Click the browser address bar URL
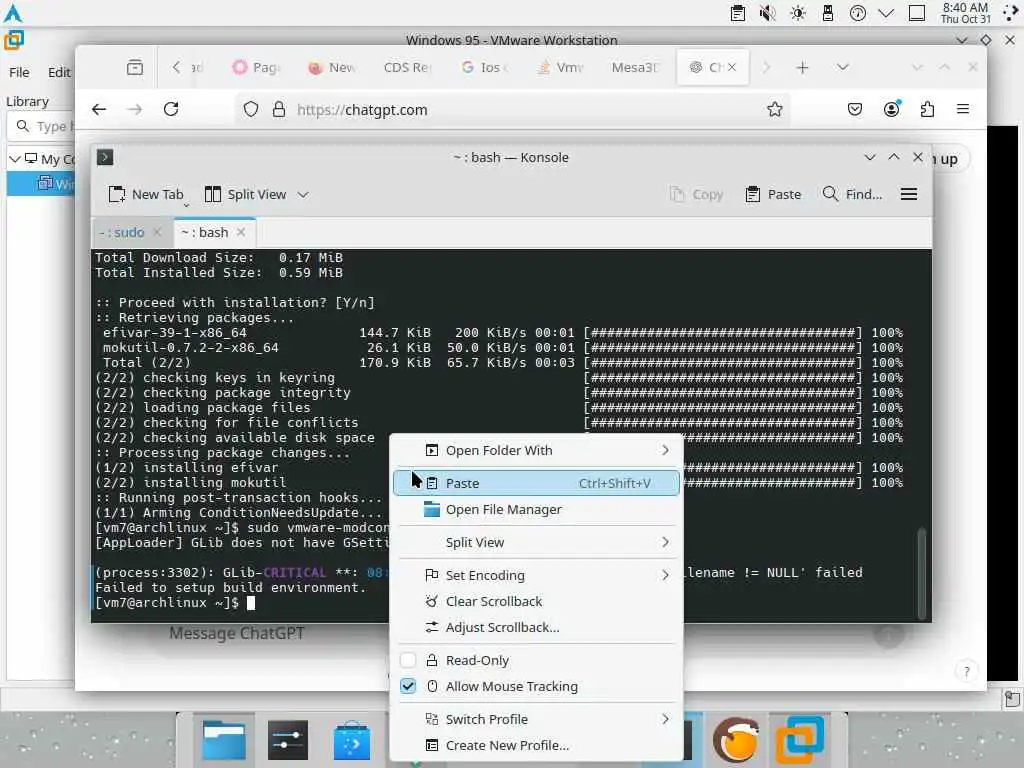Screen dimensions: 1024x768 (362, 110)
